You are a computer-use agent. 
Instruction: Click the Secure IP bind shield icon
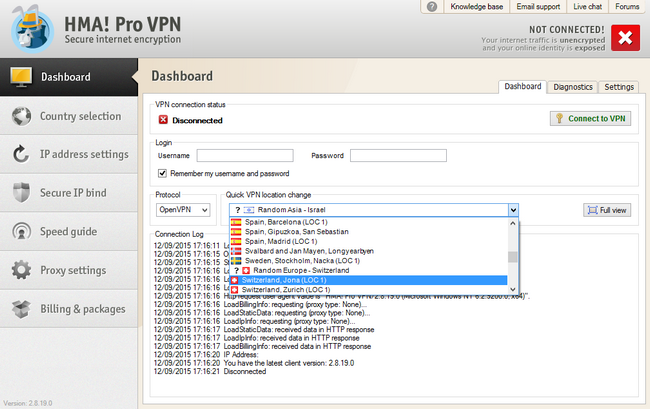click(x=22, y=193)
